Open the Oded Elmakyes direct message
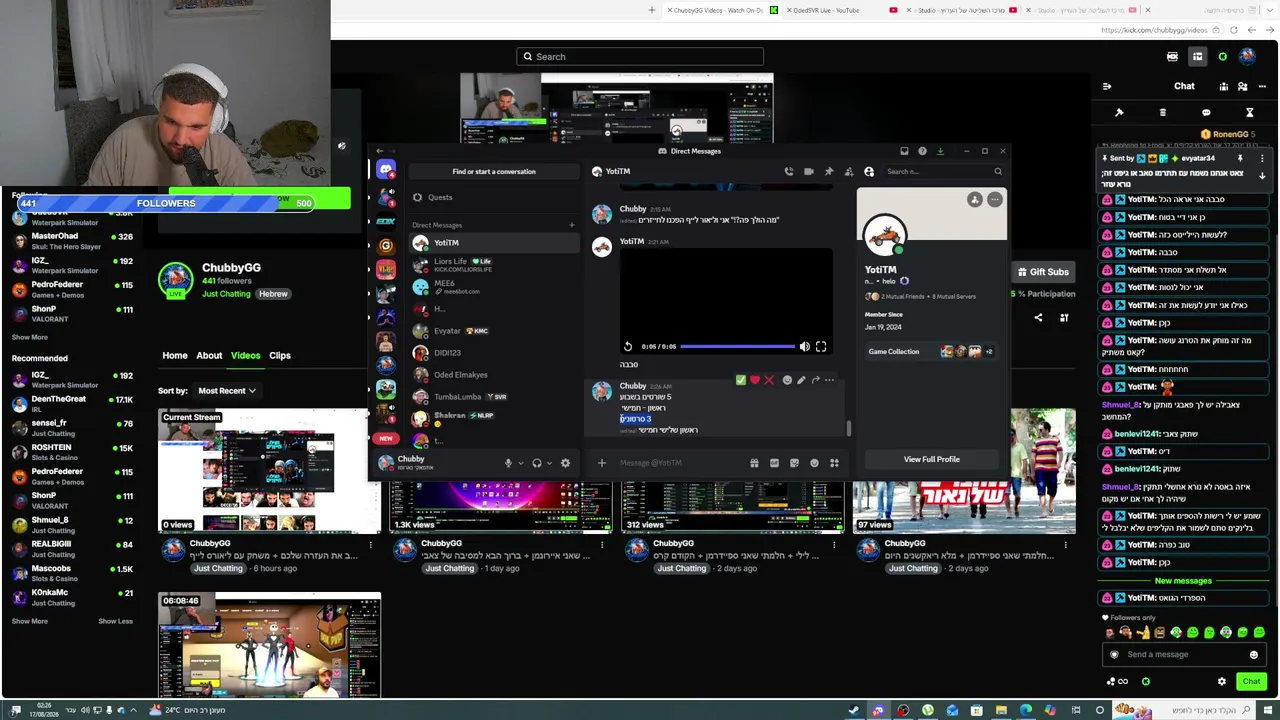 point(494,375)
